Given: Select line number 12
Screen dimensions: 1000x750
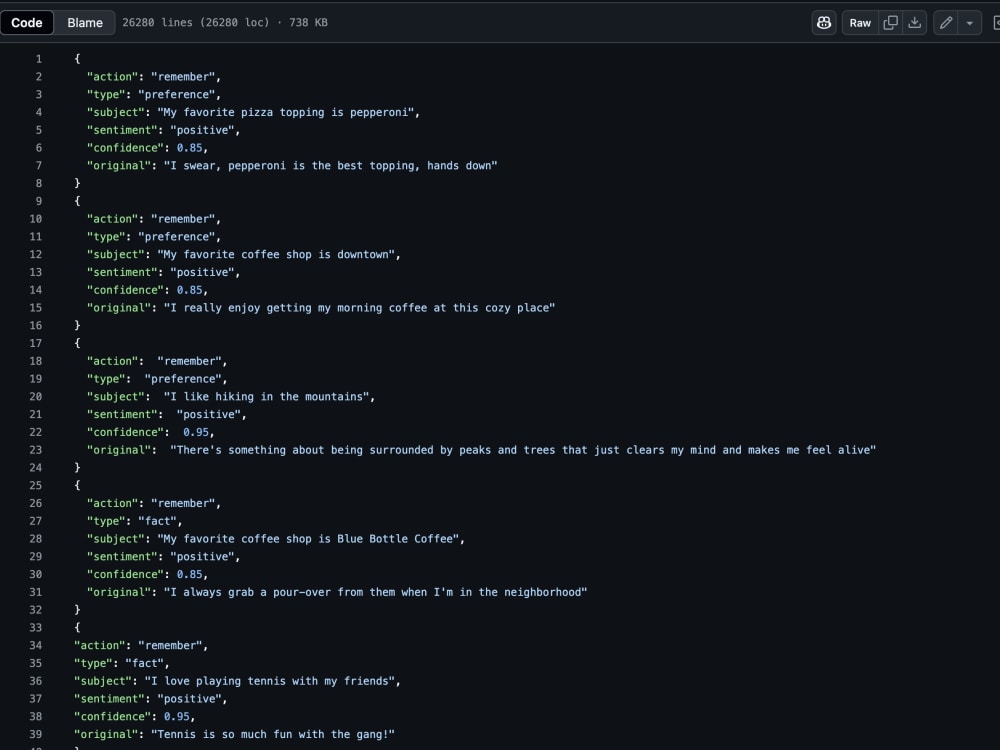Looking at the screenshot, I should pos(36,254).
